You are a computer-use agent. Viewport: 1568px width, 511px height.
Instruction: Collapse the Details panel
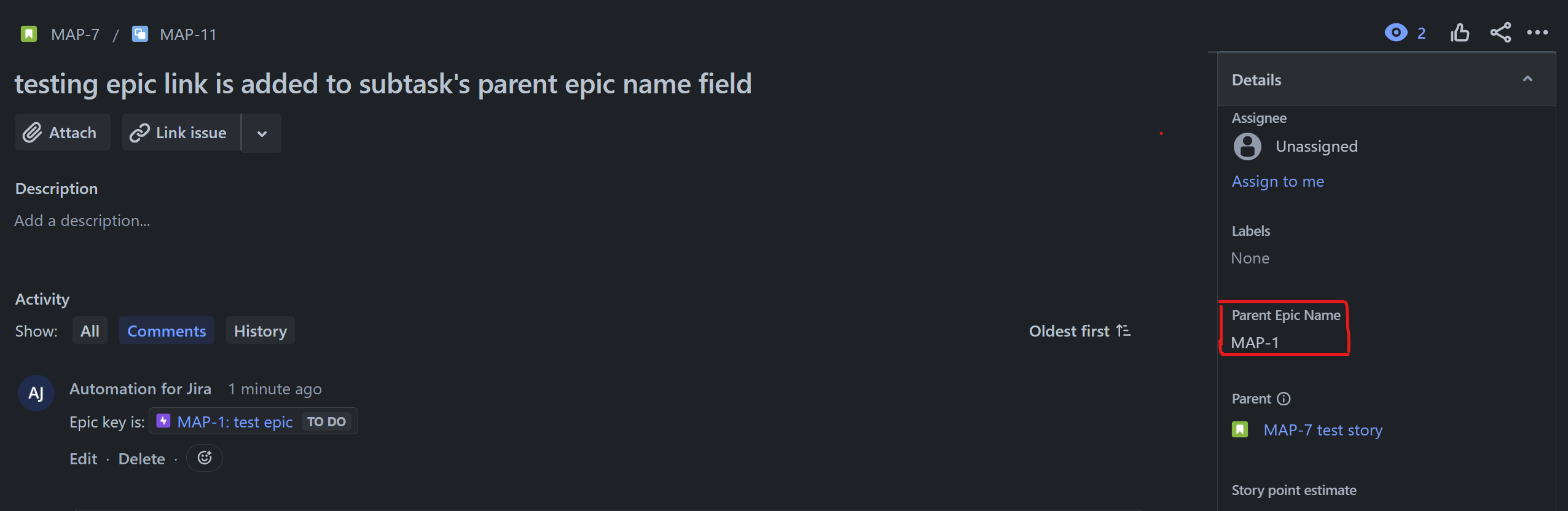1527,79
